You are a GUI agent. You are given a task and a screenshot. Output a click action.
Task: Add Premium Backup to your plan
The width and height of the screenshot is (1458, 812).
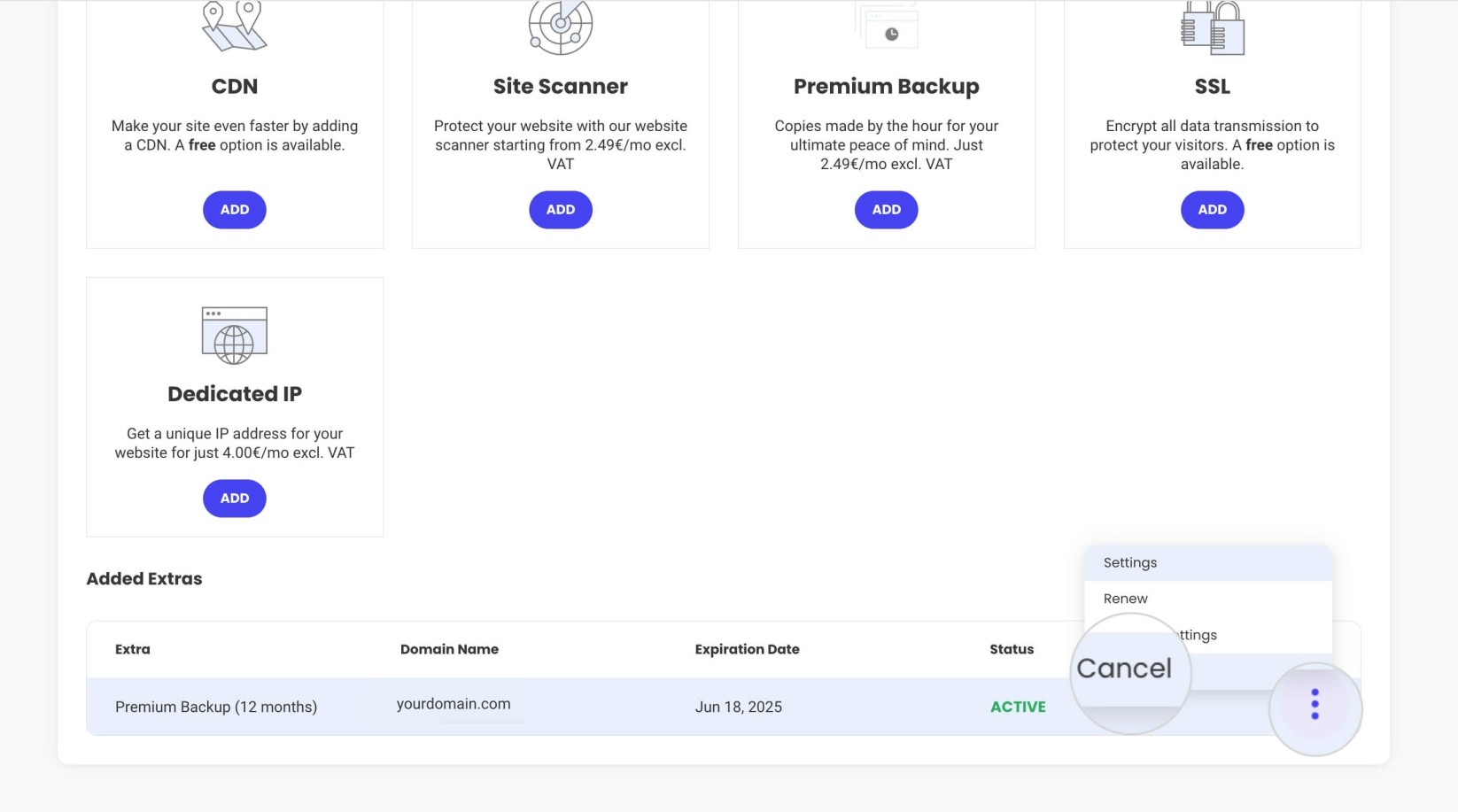(x=886, y=209)
